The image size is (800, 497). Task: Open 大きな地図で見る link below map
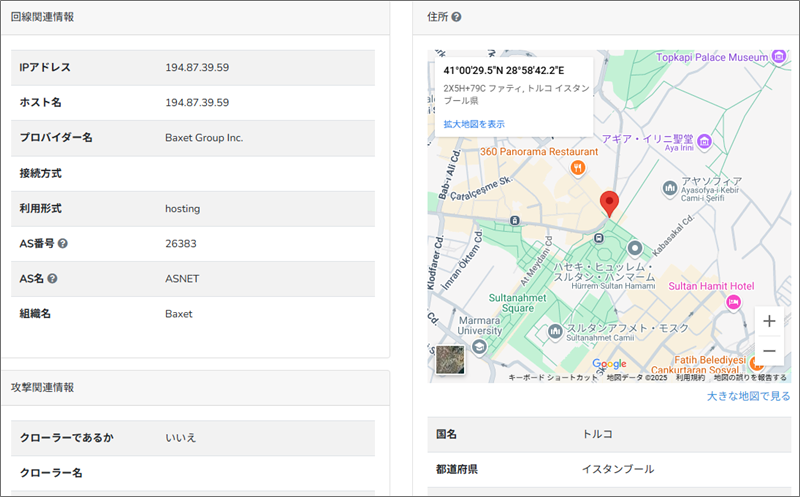coord(748,396)
